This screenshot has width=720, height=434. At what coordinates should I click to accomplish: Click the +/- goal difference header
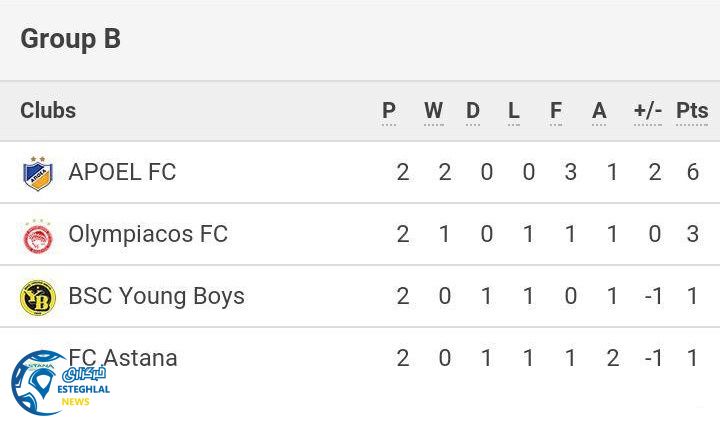pos(648,111)
